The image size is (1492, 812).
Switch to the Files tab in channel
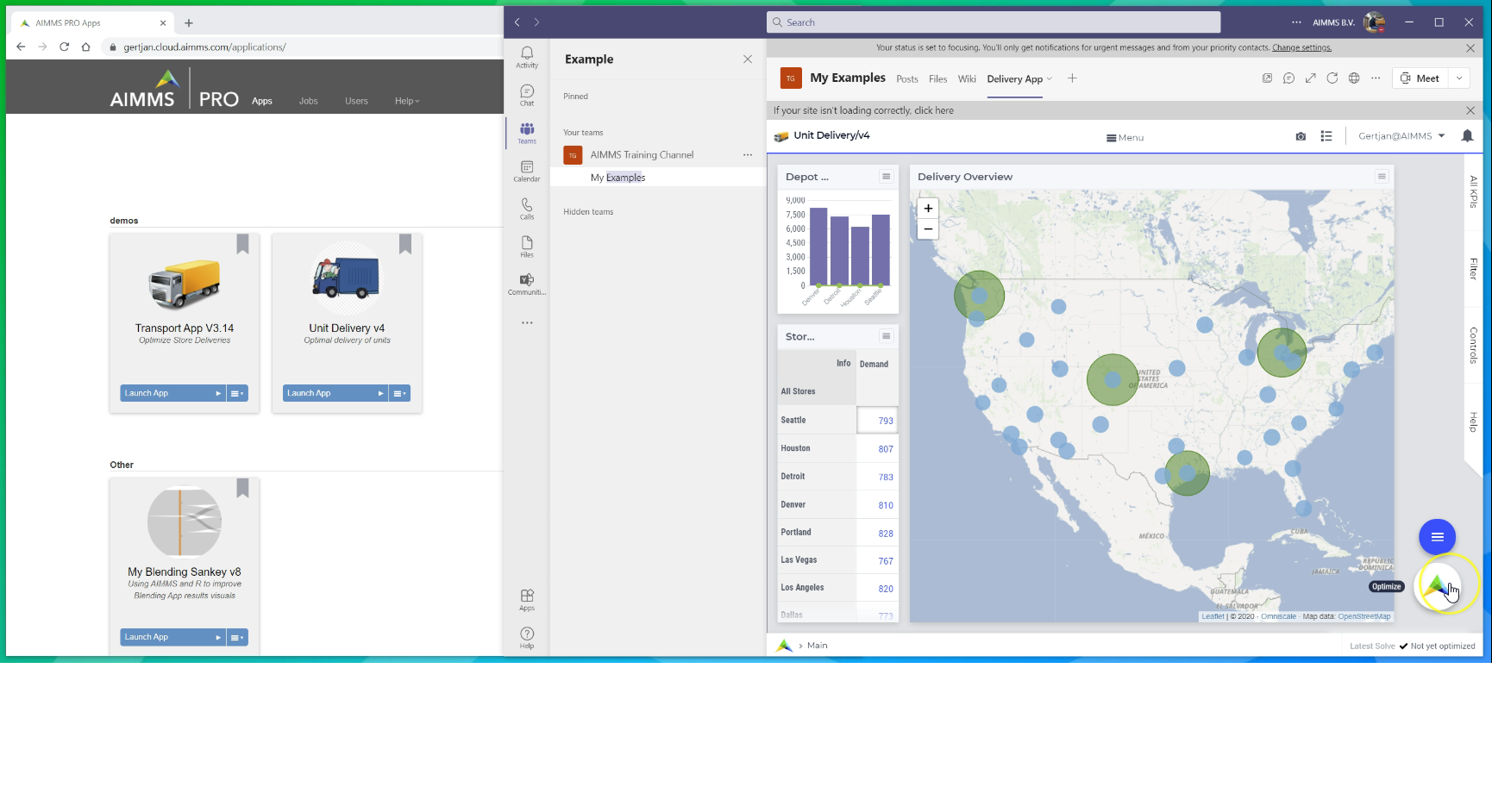click(938, 79)
